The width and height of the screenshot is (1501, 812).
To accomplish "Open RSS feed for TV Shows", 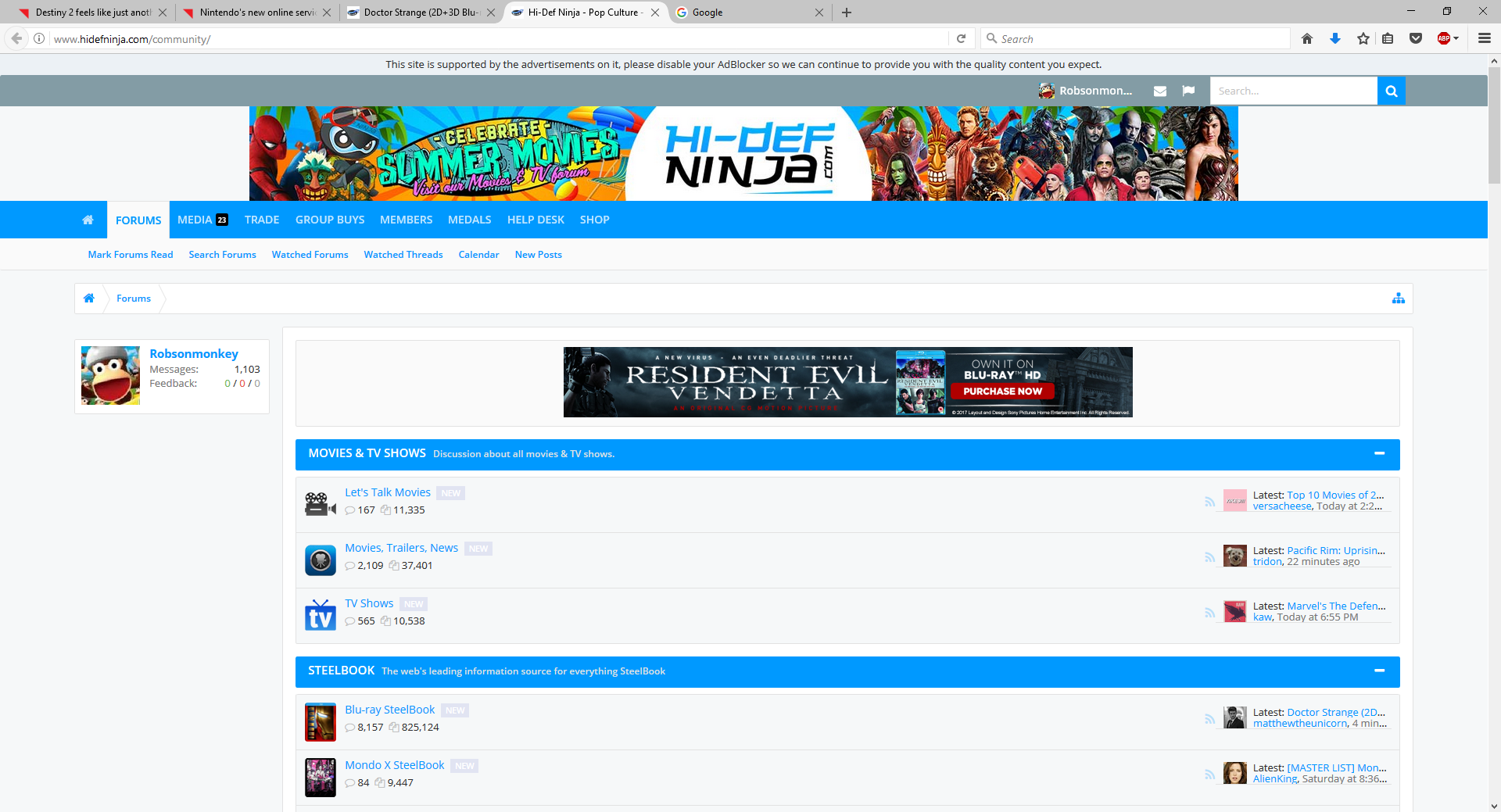I will coord(1209,613).
